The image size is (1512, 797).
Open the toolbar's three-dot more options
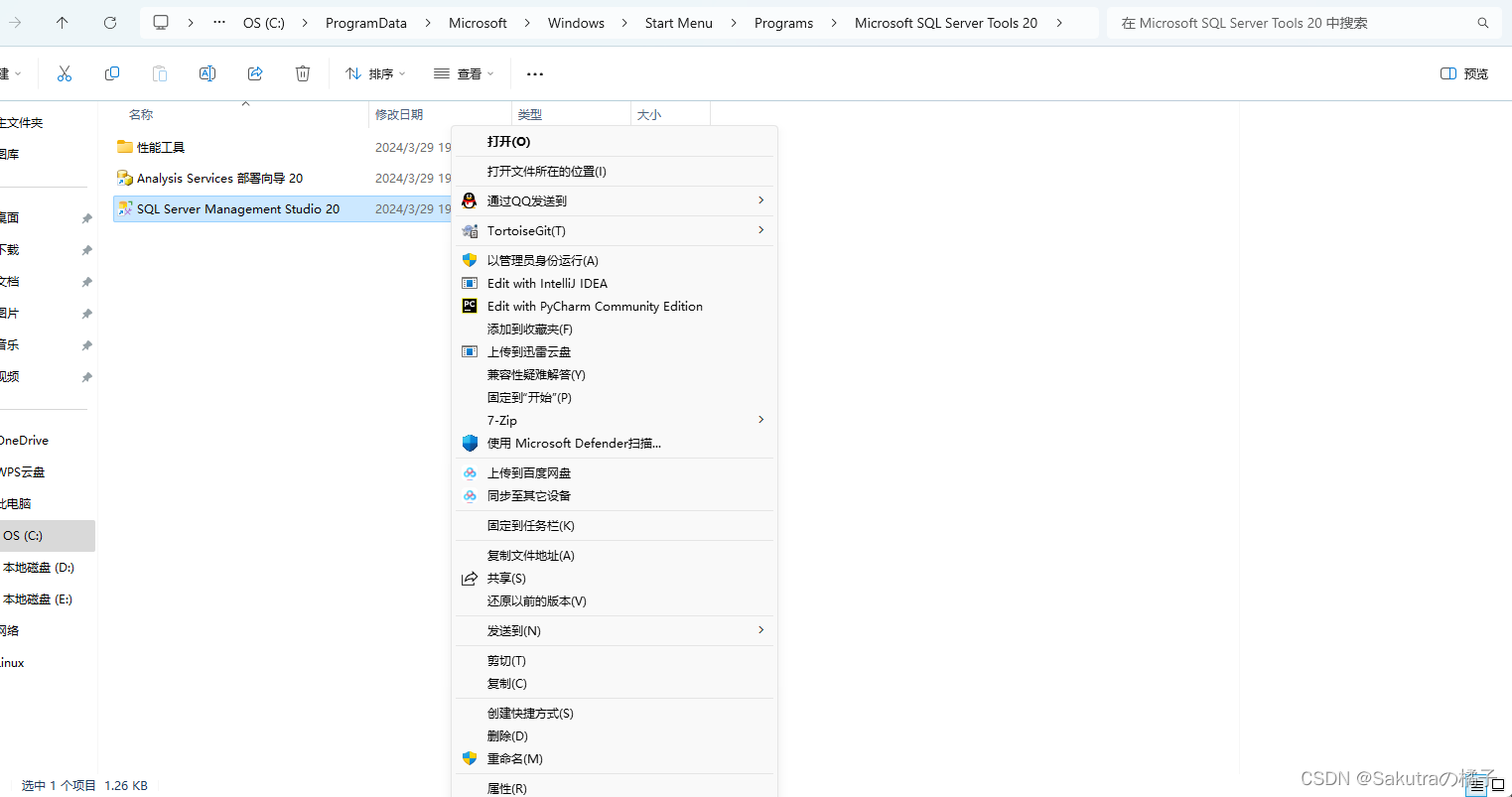click(x=535, y=73)
